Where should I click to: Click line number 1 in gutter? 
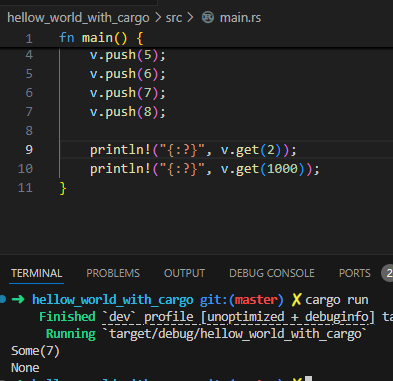click(29, 38)
